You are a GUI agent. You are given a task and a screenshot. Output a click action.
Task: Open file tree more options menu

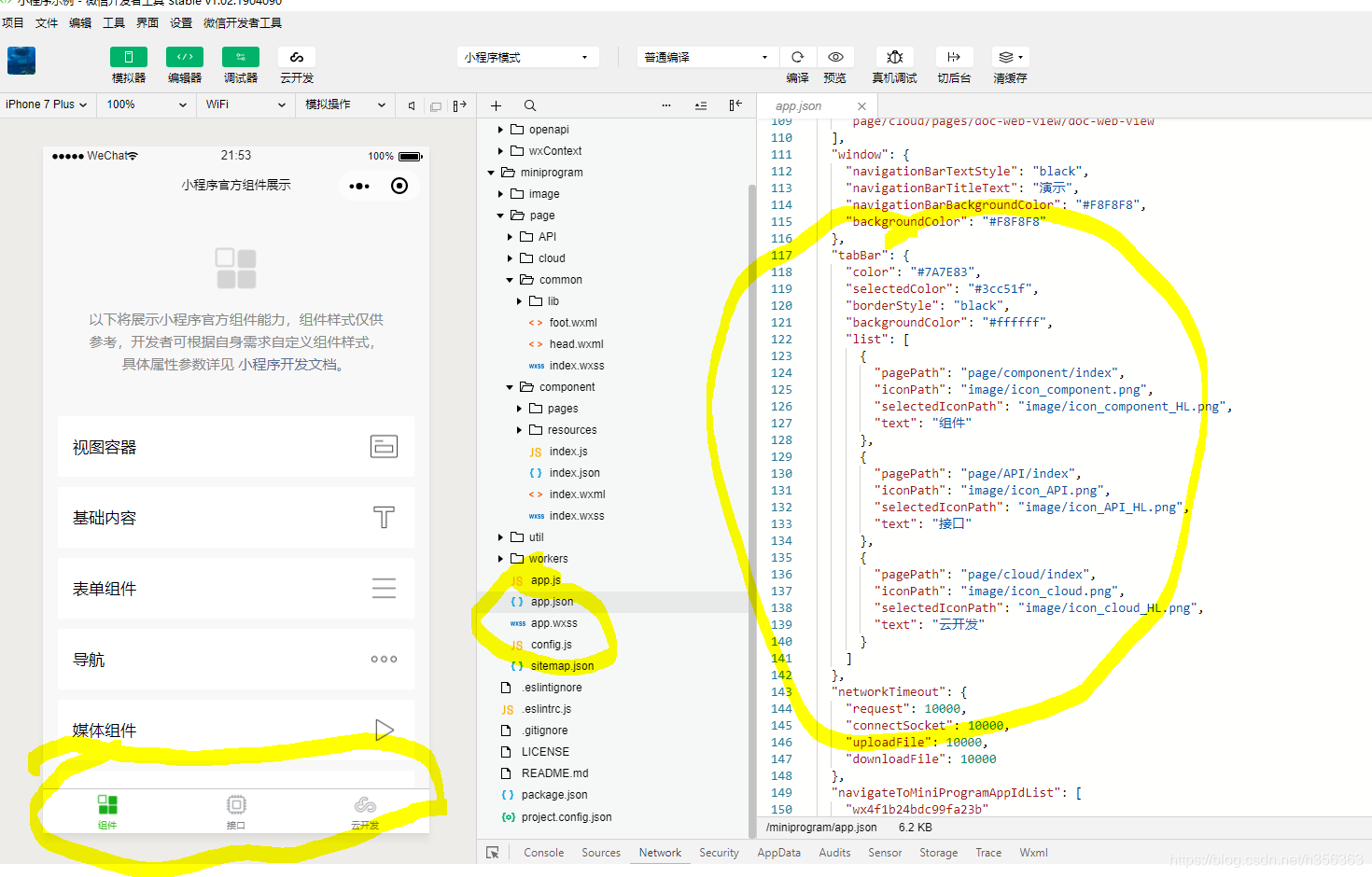tap(666, 105)
